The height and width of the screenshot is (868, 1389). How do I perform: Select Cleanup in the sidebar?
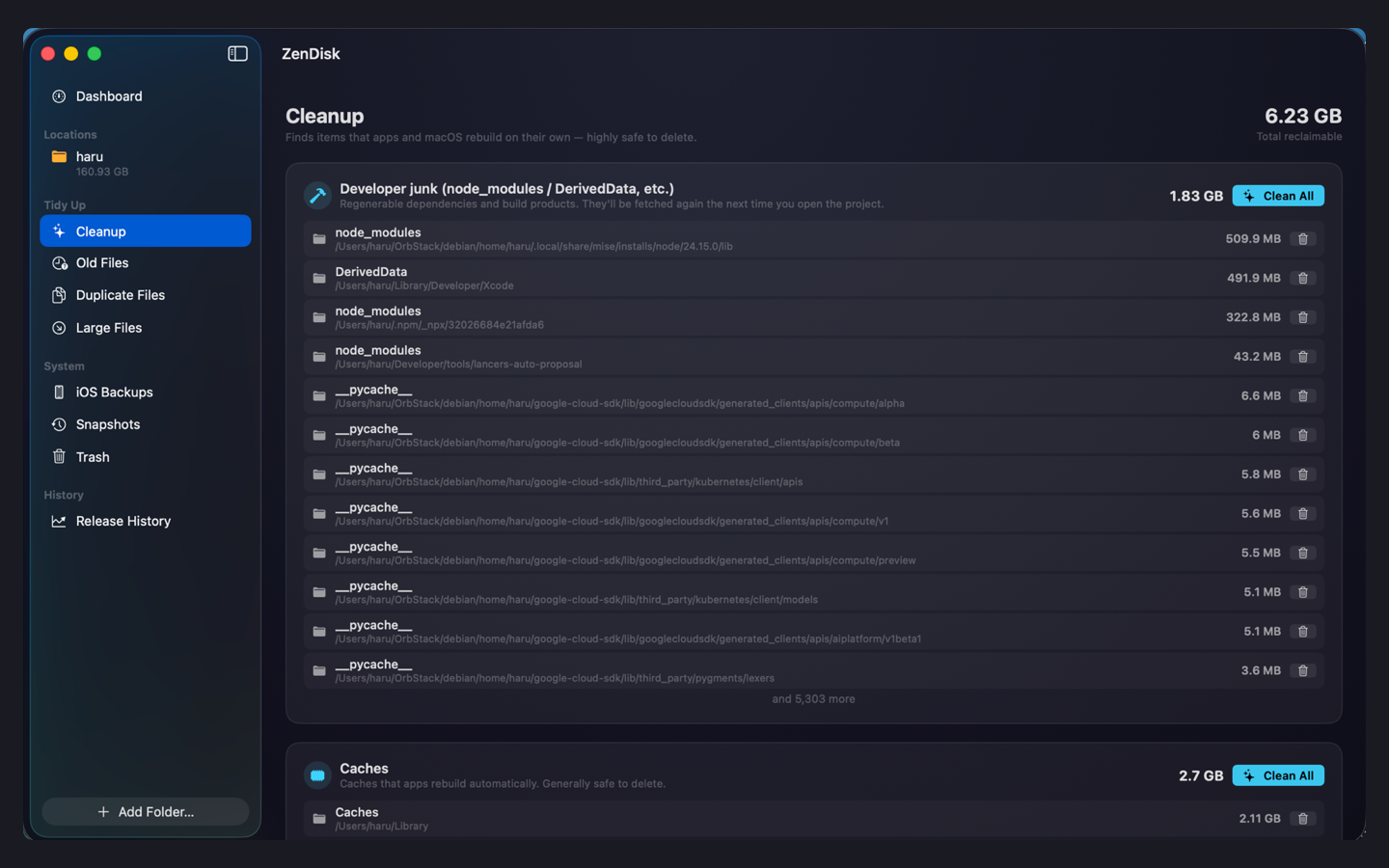(145, 231)
